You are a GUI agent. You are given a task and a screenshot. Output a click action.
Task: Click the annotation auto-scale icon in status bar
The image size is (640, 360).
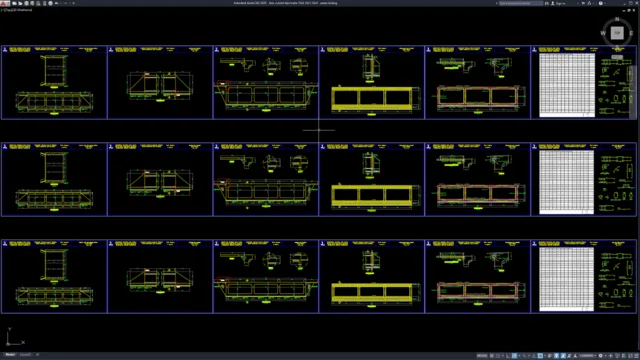tap(575, 356)
